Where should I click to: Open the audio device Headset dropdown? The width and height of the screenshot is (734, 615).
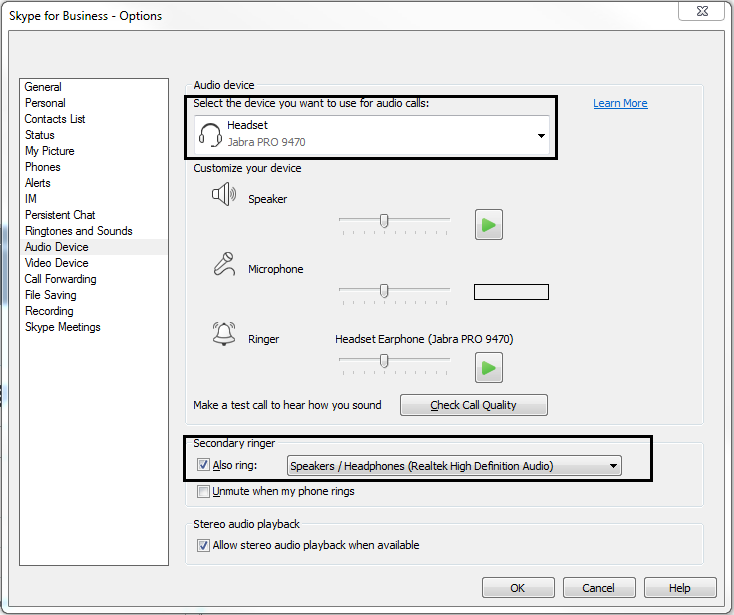tap(372, 135)
